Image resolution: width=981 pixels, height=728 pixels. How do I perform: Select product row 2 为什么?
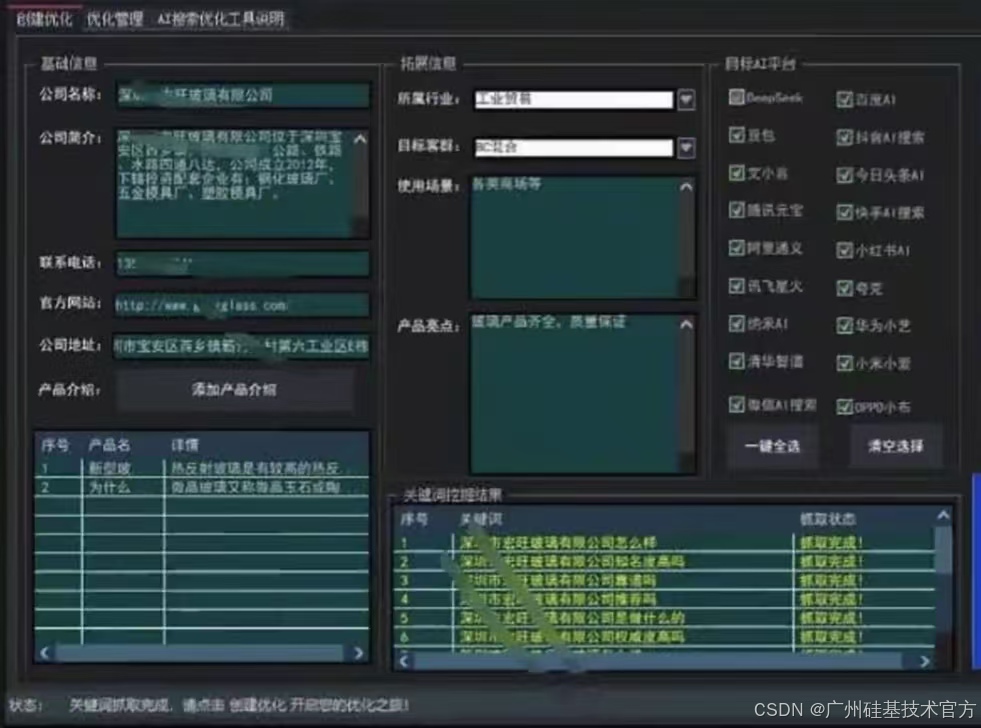point(201,487)
